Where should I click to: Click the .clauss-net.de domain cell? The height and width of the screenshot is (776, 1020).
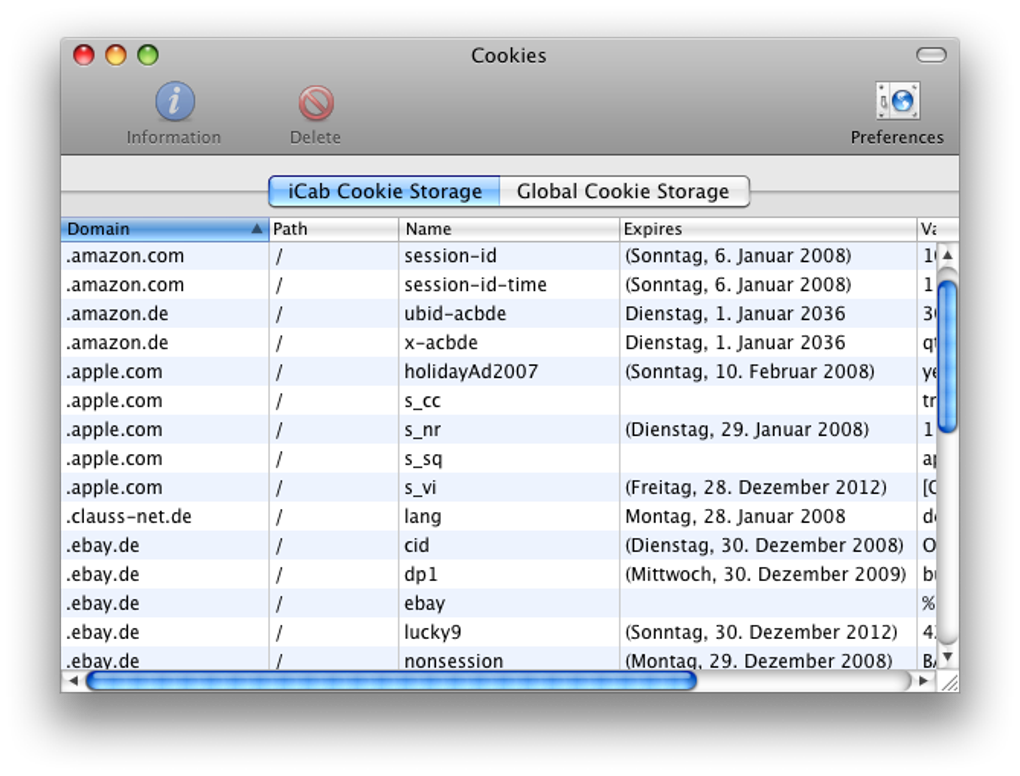coord(165,516)
